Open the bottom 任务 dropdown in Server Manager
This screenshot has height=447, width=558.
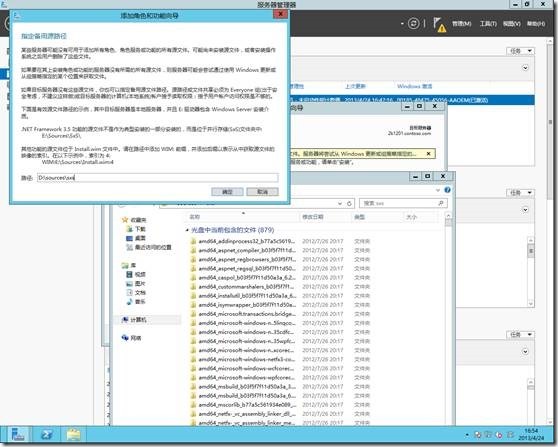point(520,335)
